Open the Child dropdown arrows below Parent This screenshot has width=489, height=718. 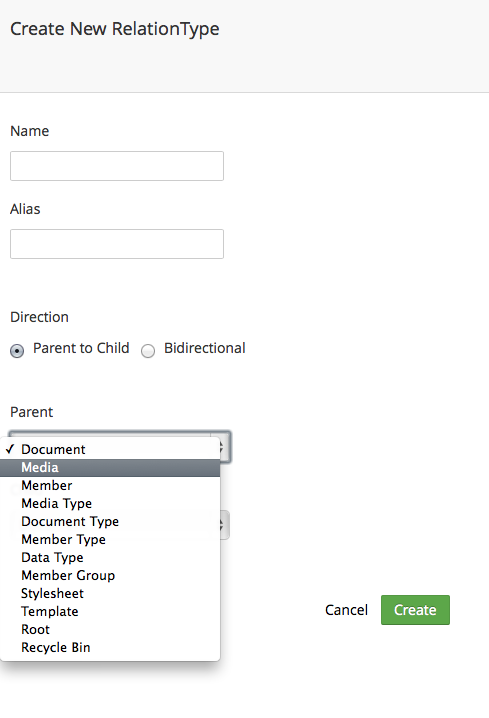(222, 525)
